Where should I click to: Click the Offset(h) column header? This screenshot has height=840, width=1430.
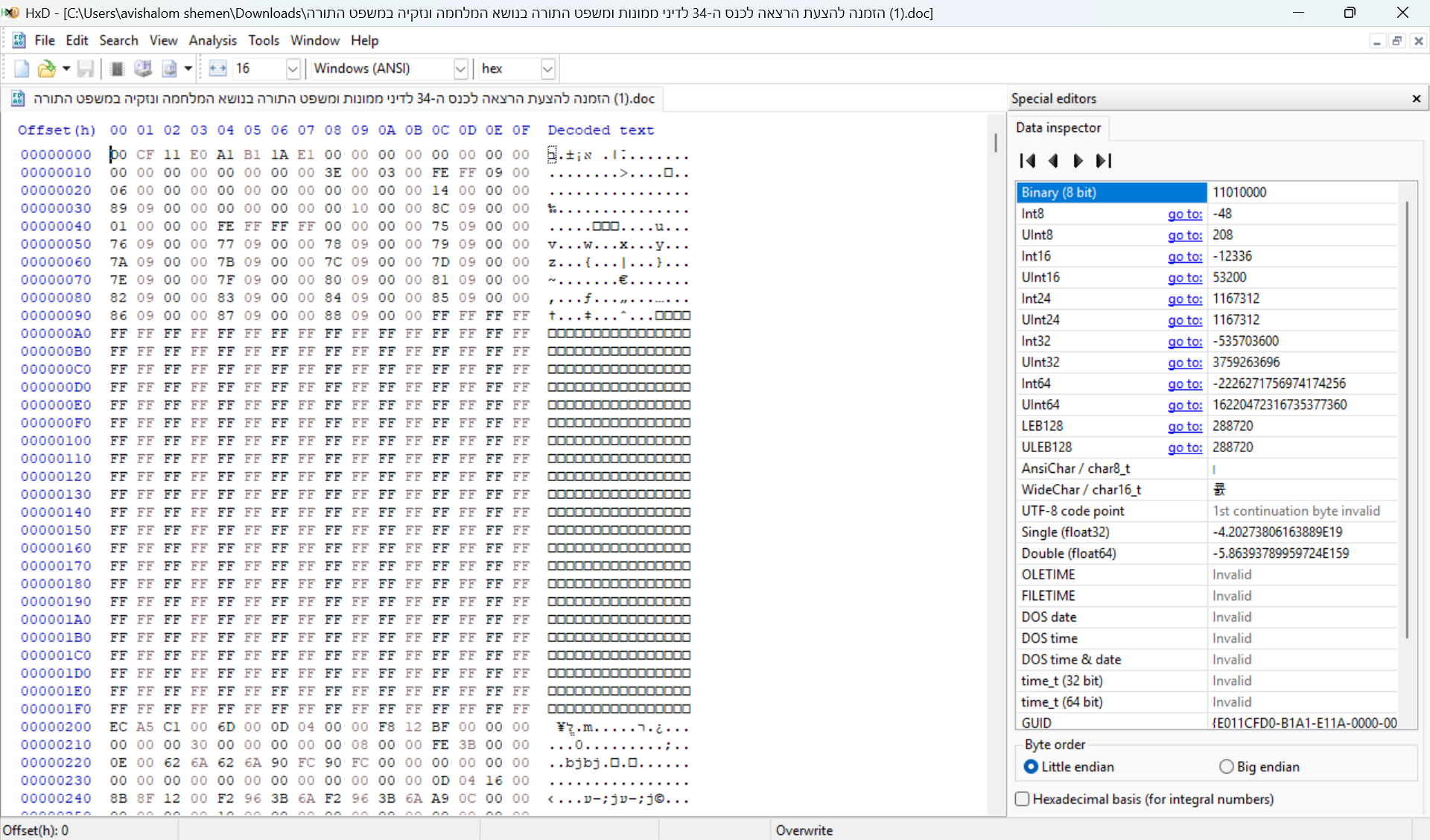pos(57,130)
